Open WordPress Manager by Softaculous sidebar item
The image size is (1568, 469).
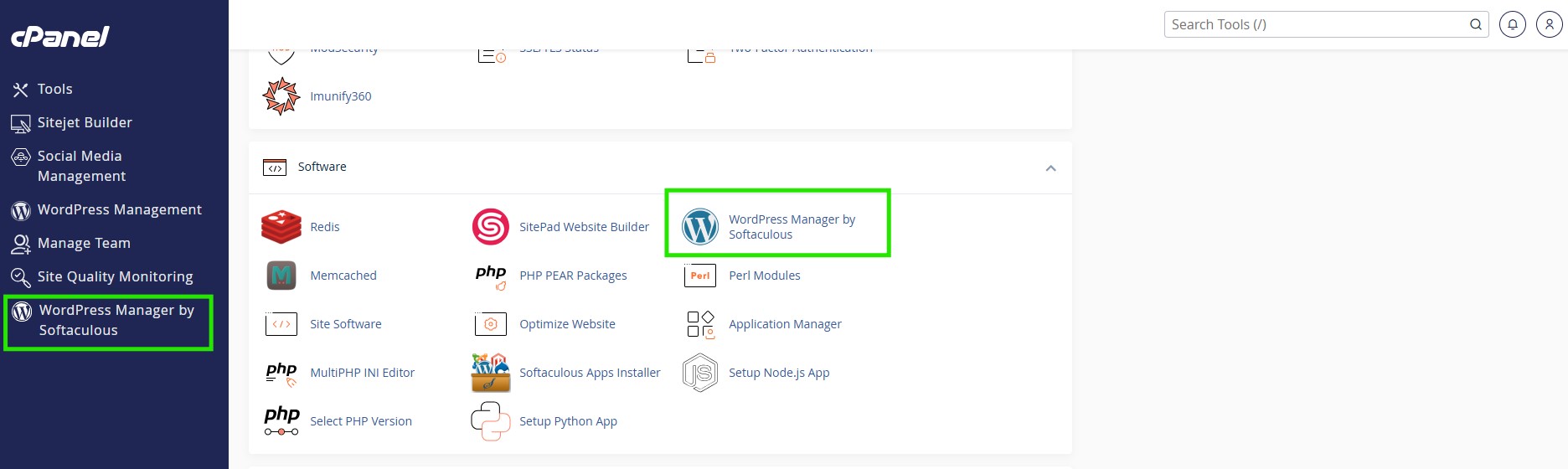(x=116, y=320)
